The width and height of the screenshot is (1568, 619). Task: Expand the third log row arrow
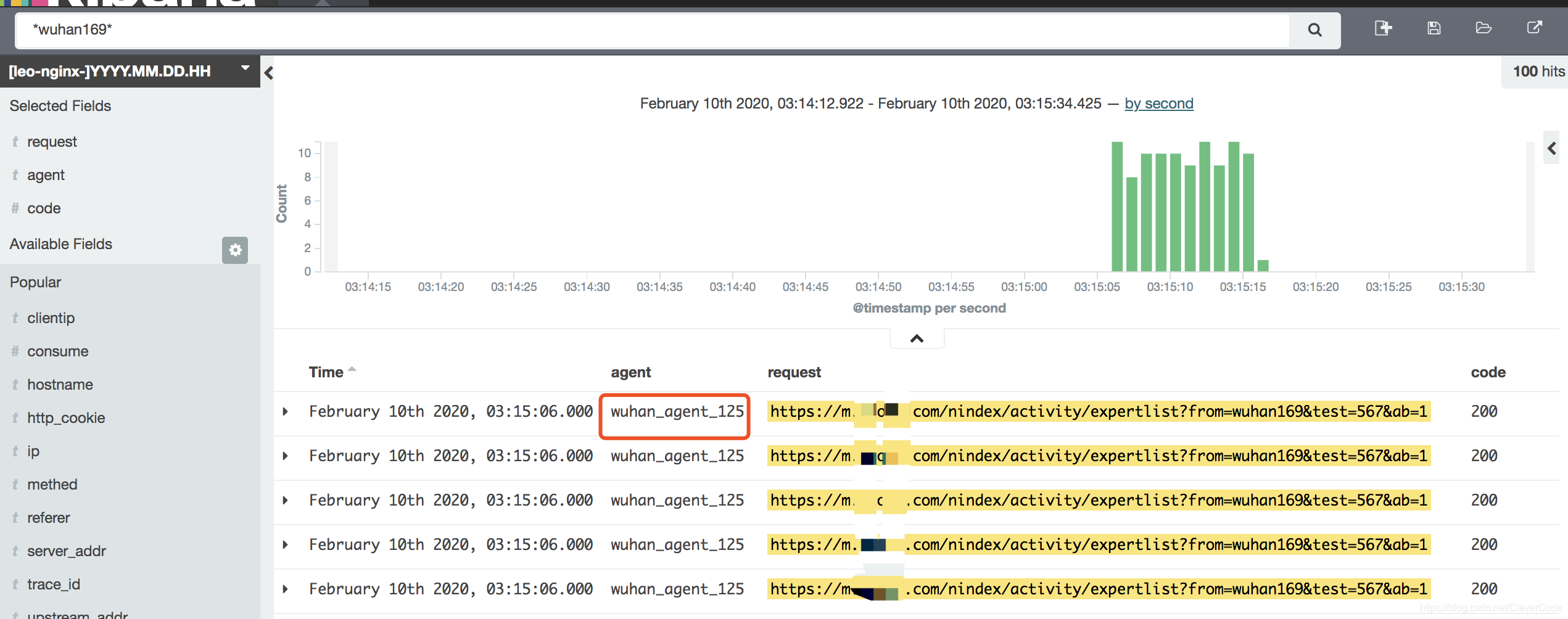[285, 500]
